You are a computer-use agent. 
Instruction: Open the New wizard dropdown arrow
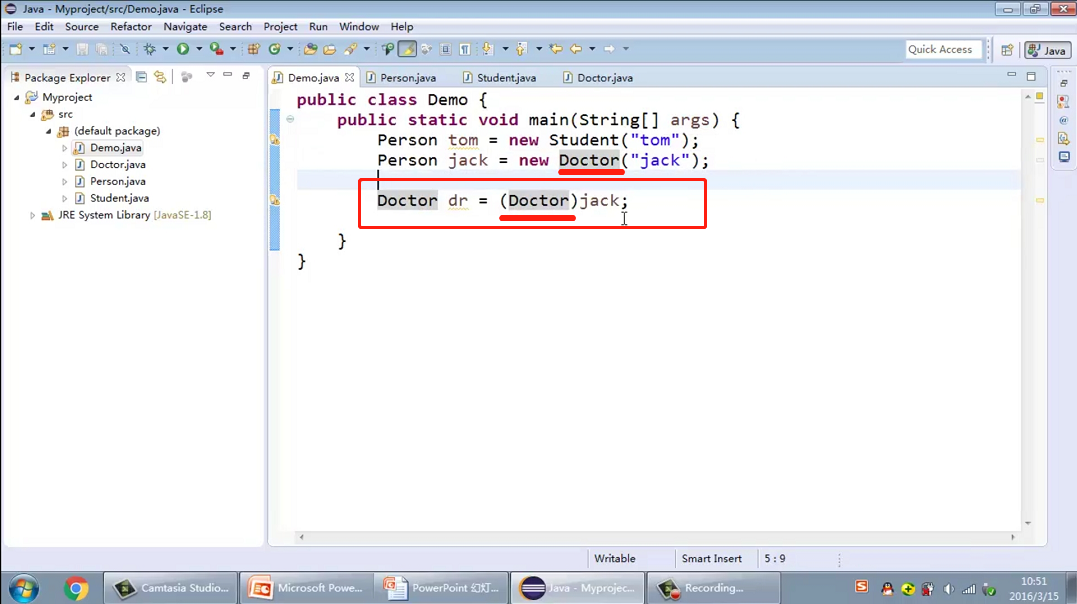[32, 49]
